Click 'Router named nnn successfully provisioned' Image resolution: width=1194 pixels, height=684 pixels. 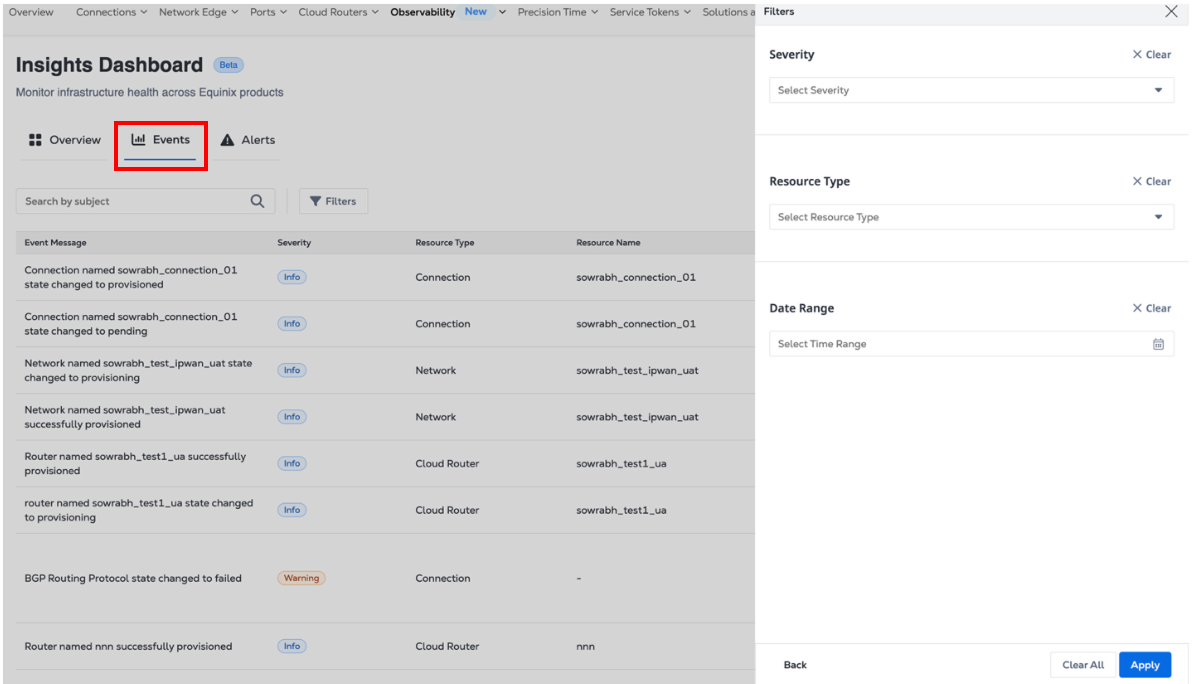pos(128,647)
